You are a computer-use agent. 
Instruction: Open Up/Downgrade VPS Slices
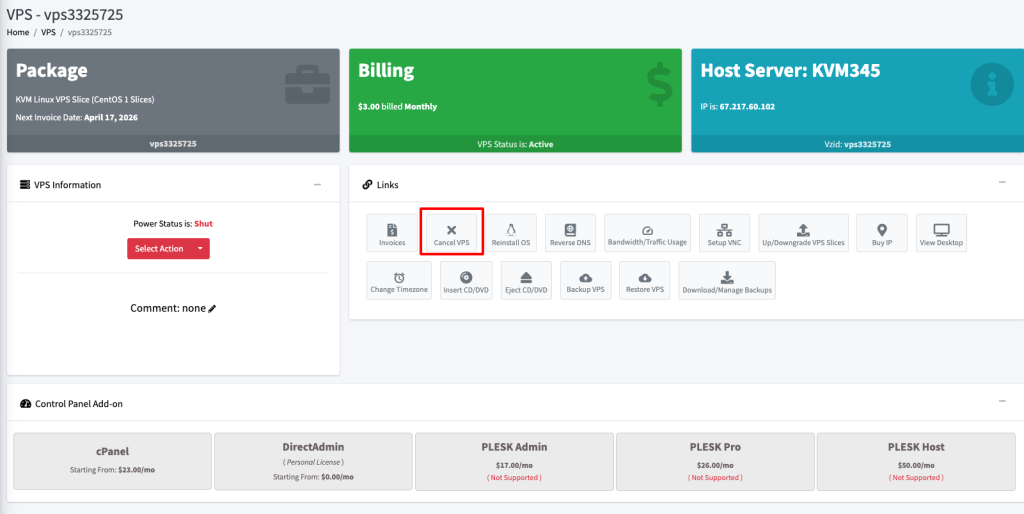point(803,233)
